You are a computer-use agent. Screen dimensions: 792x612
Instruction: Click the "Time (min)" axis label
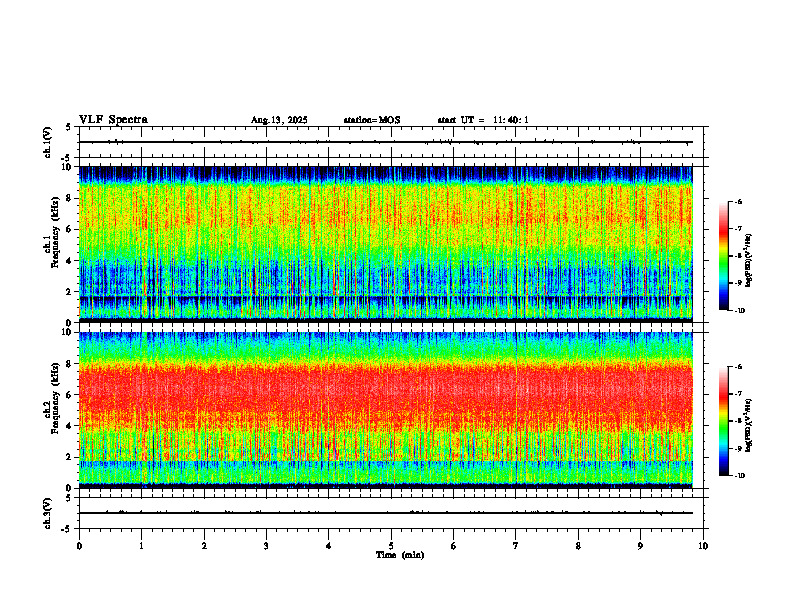pyautogui.click(x=400, y=555)
